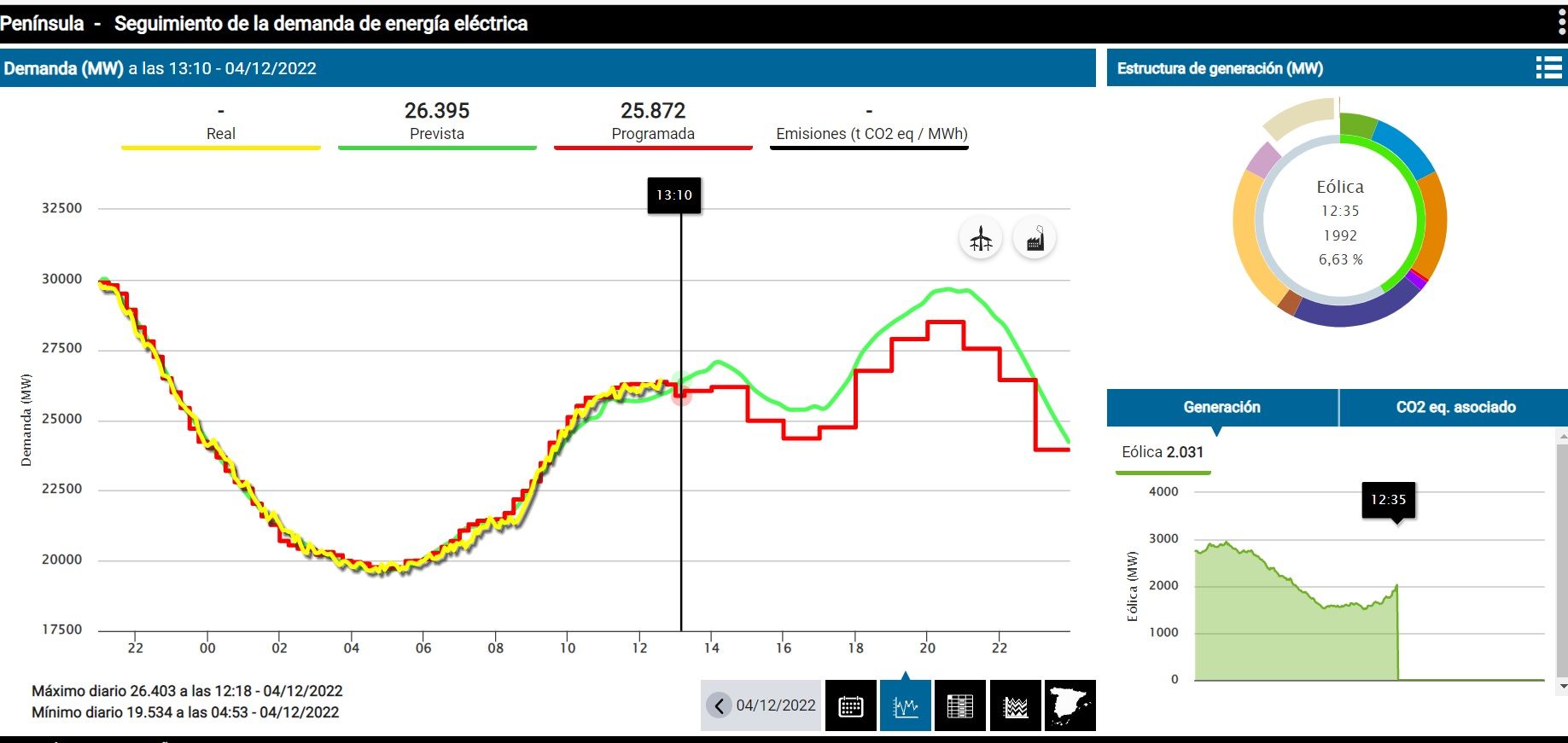This screenshot has height=743, width=1568.
Task: Click the Spain map icon
Action: coord(1070,706)
